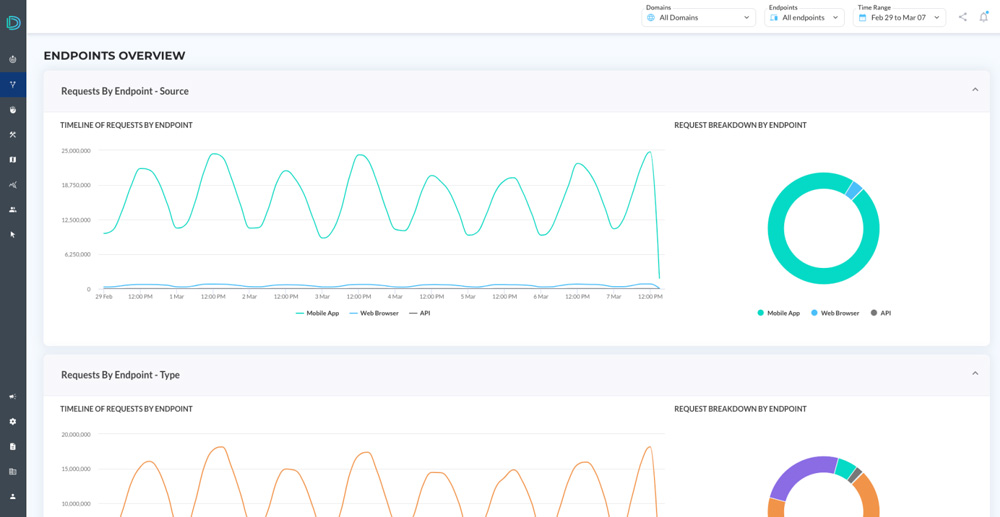Collapse Requests By Endpoint - Source panel
1000x517 pixels.
click(975, 90)
